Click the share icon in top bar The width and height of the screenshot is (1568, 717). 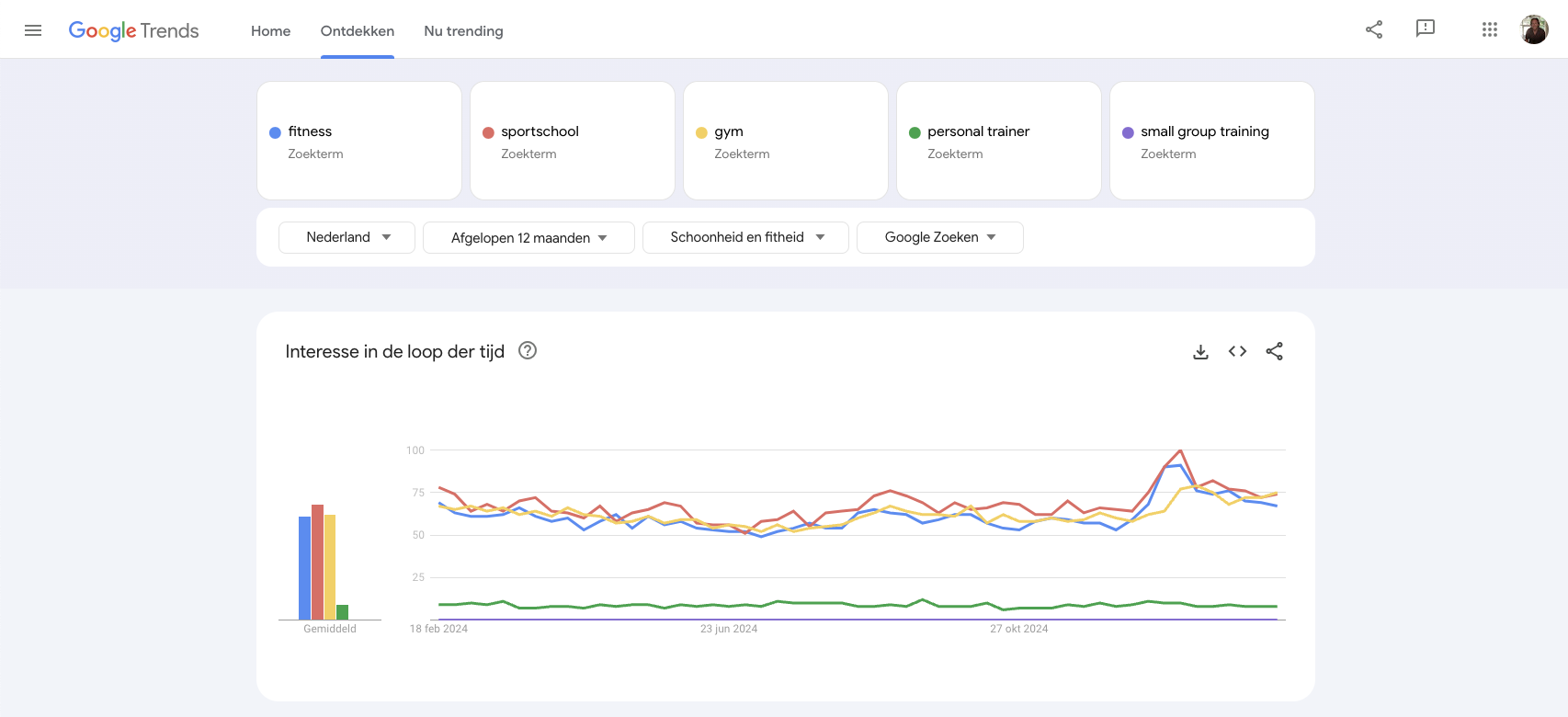1374,29
